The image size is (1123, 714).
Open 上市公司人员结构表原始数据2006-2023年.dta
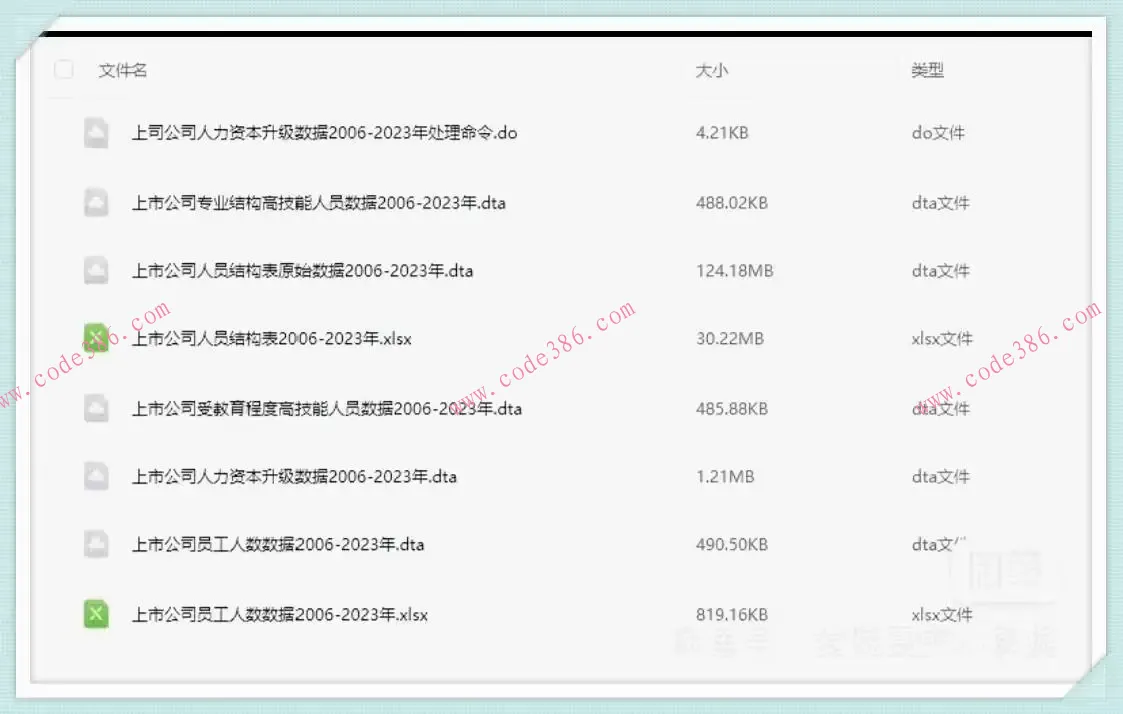click(305, 270)
